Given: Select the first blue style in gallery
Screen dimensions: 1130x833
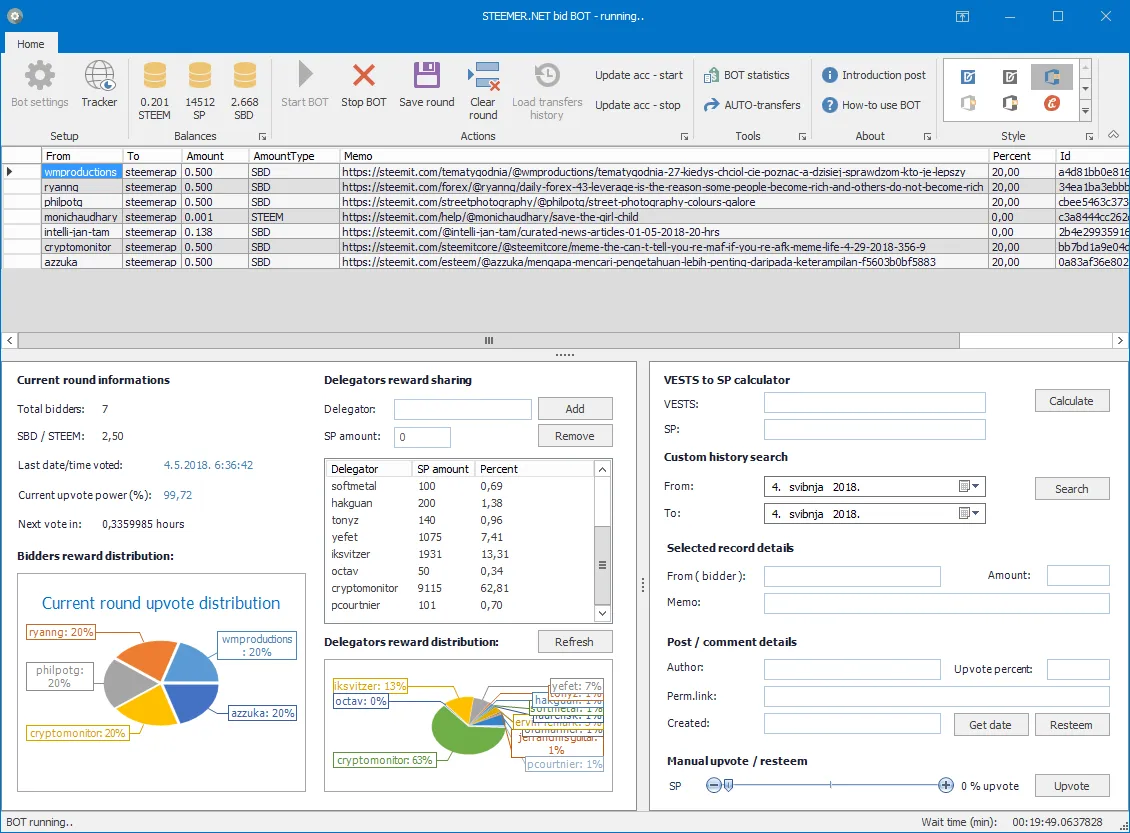Looking at the screenshot, I should [x=969, y=76].
